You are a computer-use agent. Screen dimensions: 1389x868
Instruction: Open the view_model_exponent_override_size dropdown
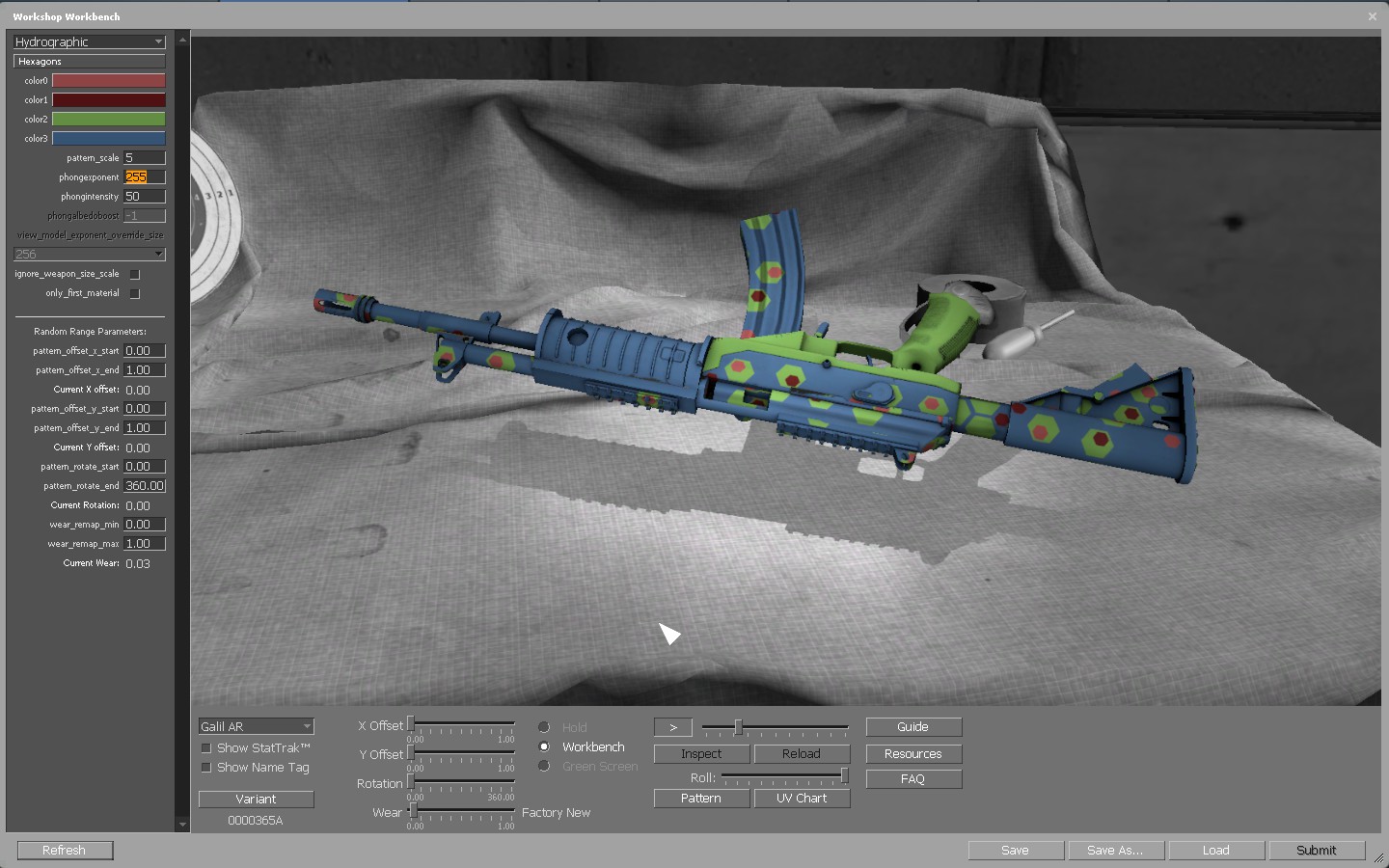tap(90, 254)
